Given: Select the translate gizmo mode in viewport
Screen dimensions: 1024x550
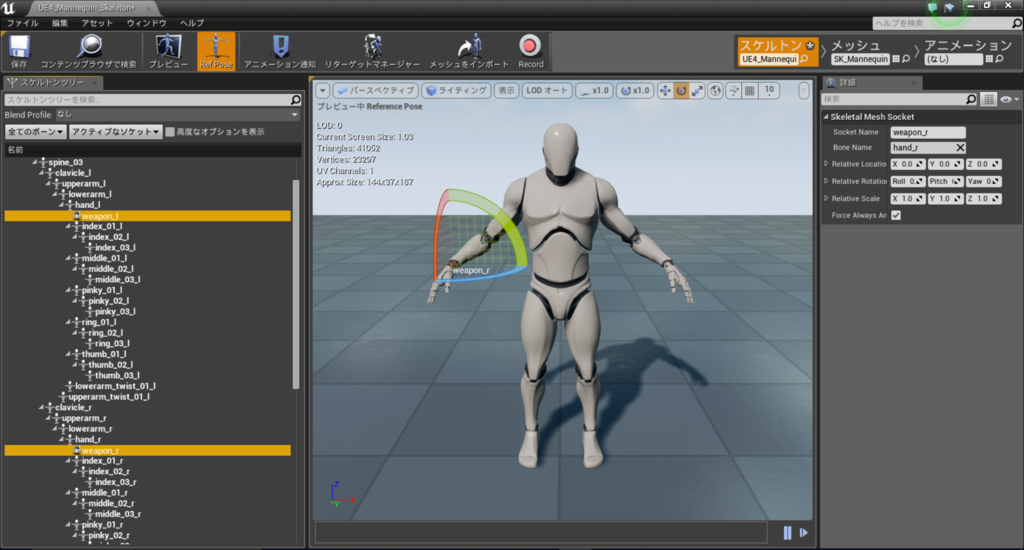Looking at the screenshot, I should click(665, 91).
